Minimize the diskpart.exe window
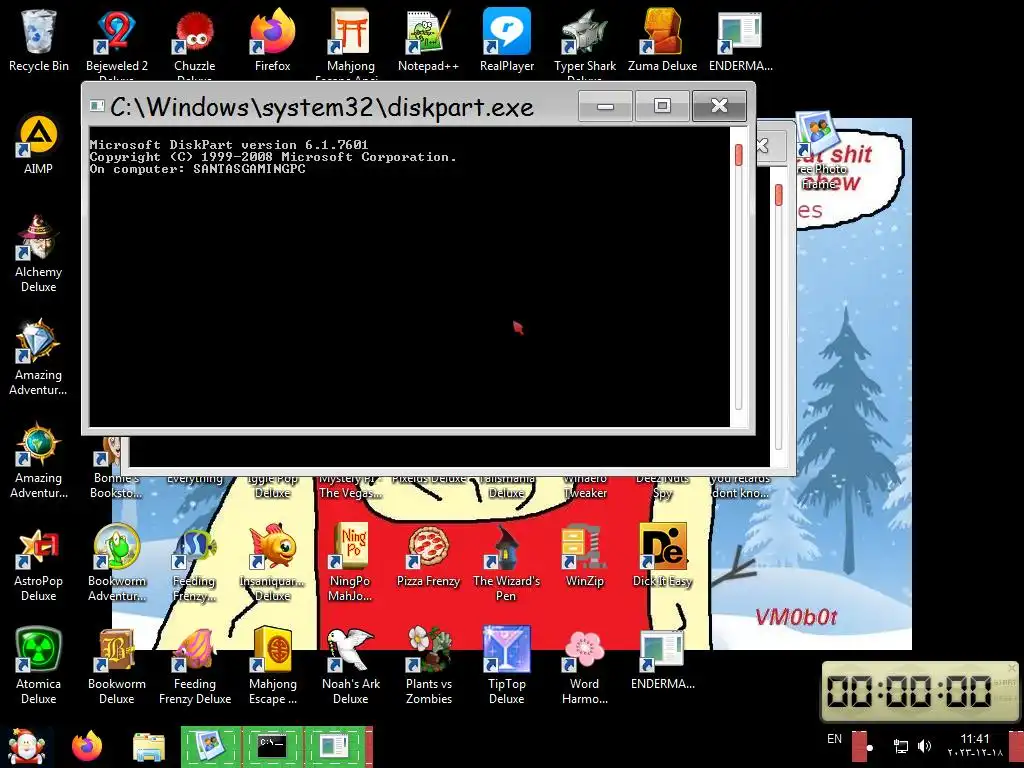The image size is (1024, 768). point(605,106)
